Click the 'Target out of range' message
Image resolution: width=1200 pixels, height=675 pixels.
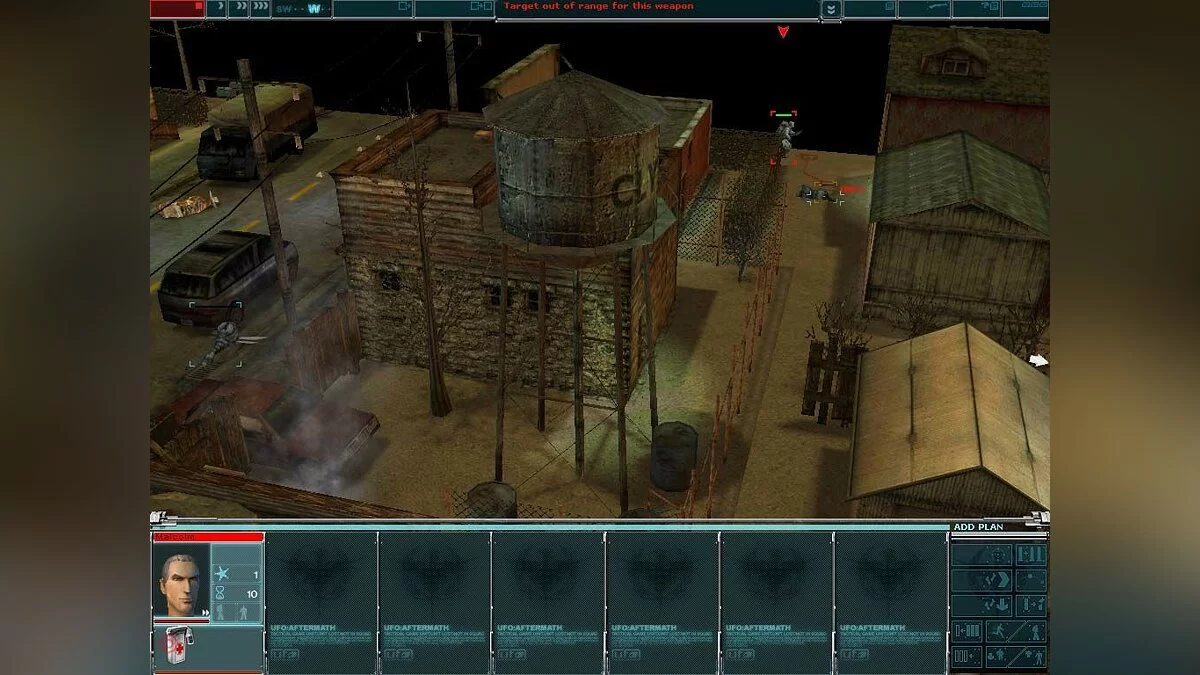(x=598, y=6)
